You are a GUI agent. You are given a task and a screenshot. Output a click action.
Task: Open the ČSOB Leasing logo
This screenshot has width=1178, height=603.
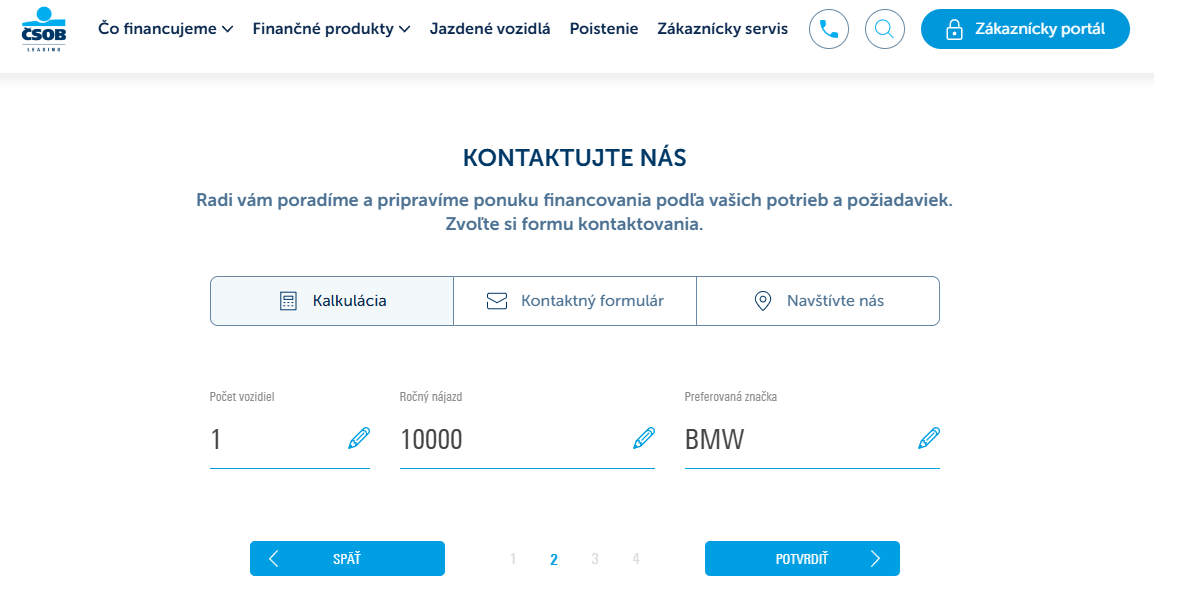(x=42, y=29)
